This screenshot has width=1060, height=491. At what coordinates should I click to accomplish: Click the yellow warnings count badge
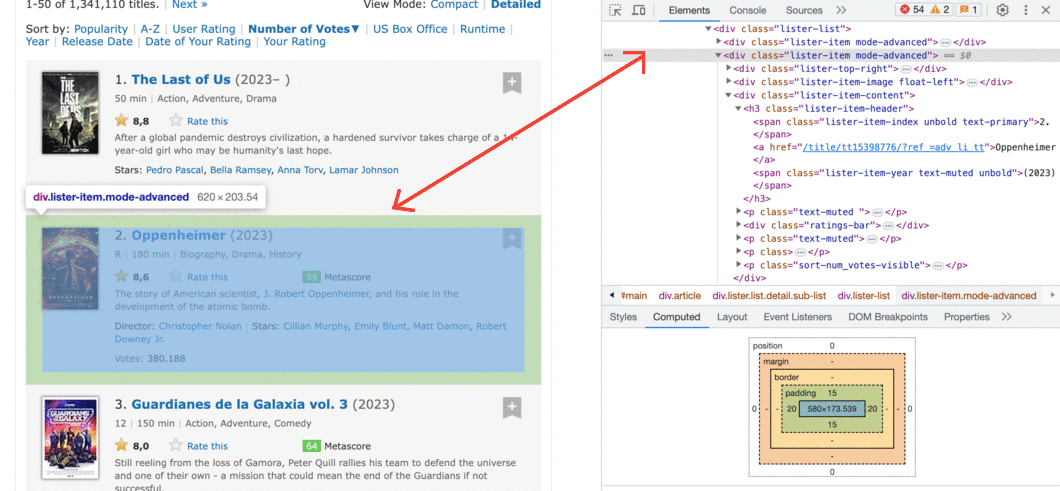coord(941,10)
